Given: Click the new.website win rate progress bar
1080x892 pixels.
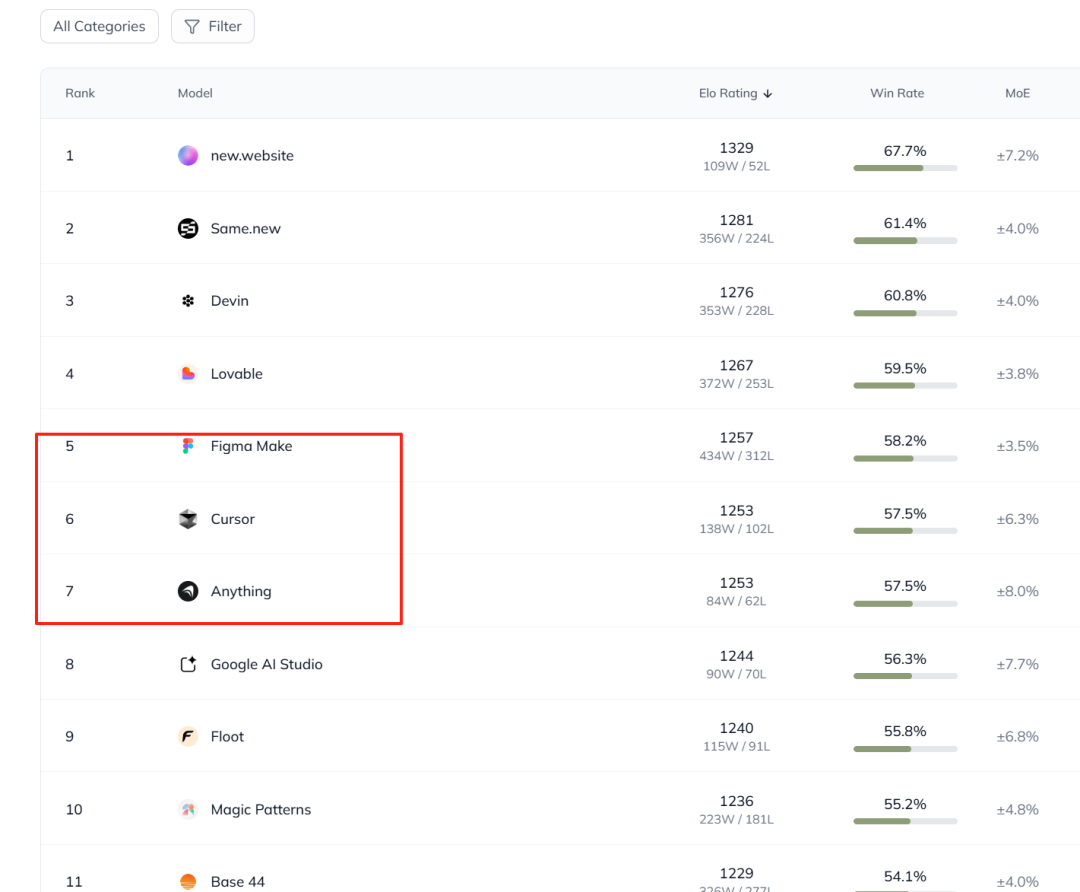Looking at the screenshot, I should 905,168.
